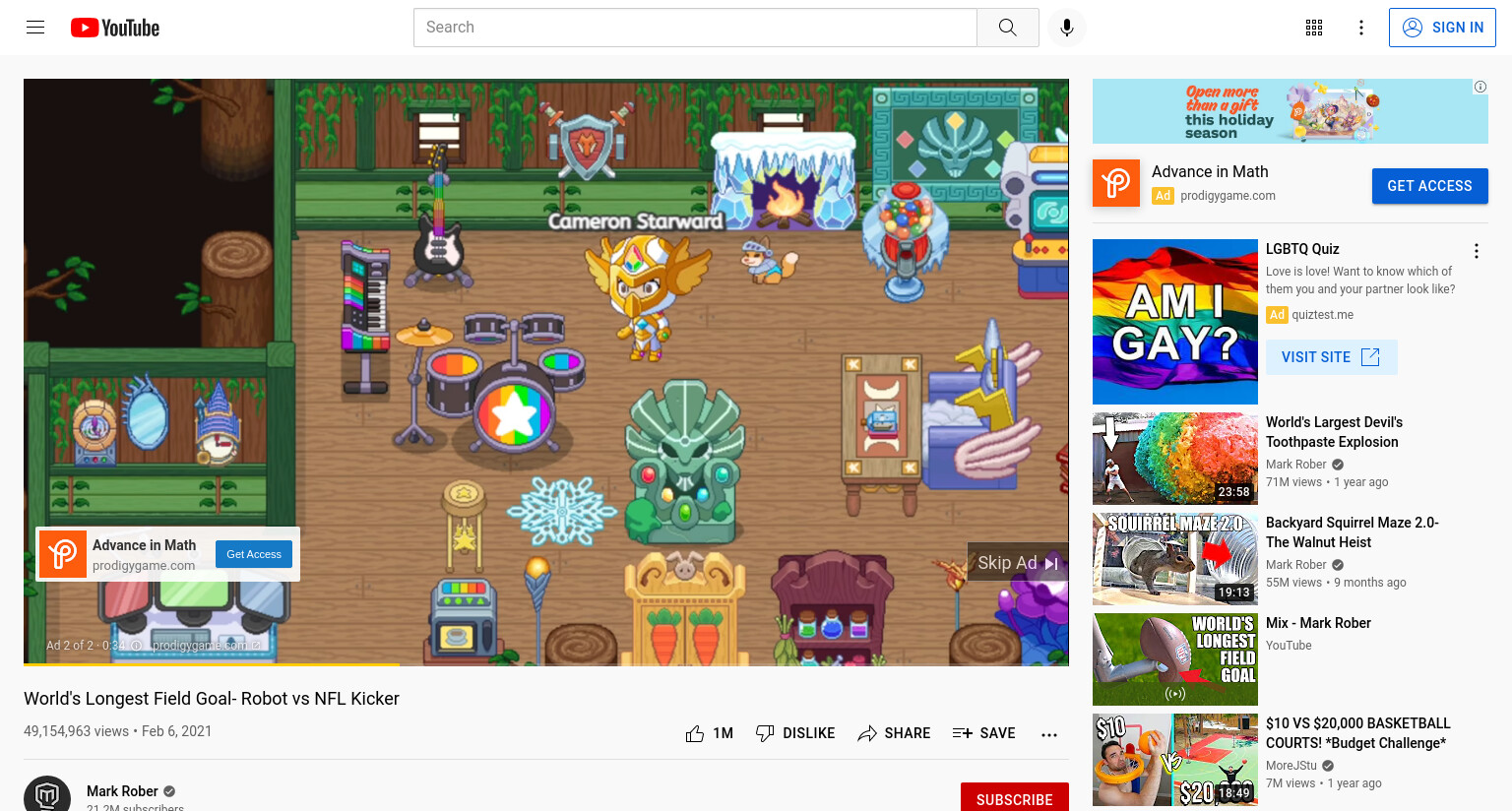The image size is (1512, 811).
Task: Click Advance in Math overlay title
Action: click(x=144, y=545)
